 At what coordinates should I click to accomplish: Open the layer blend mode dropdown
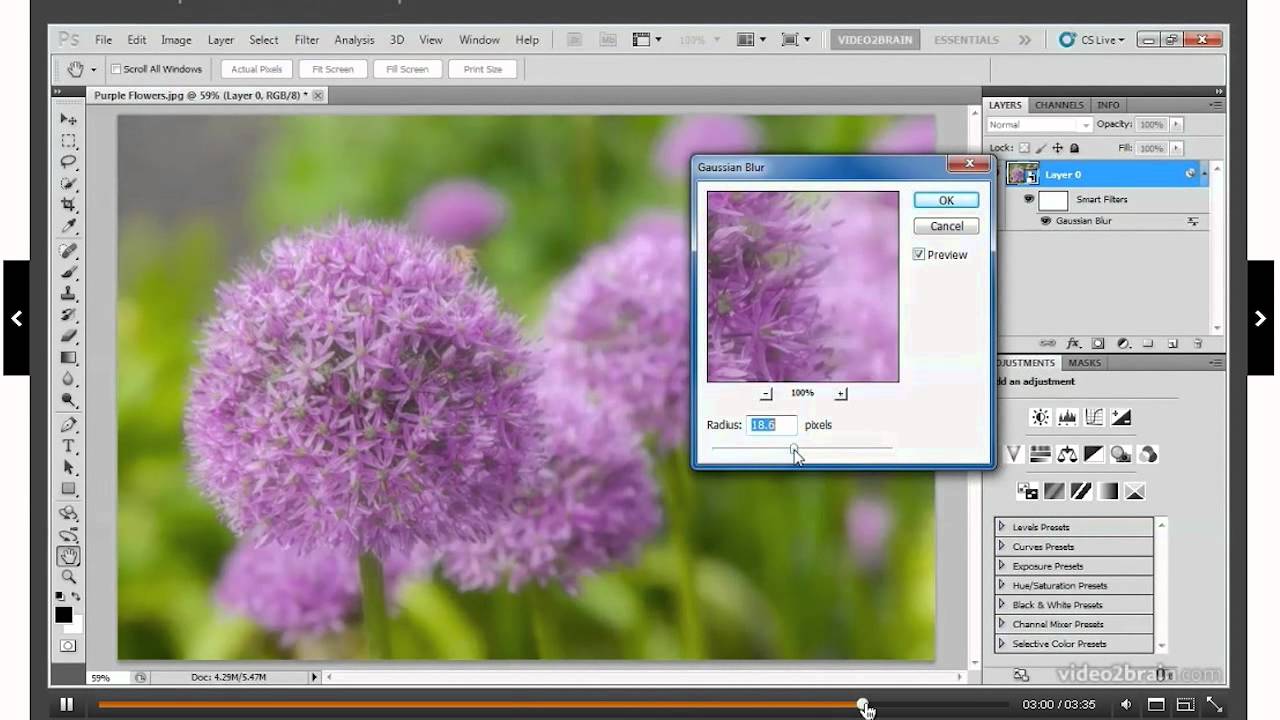coord(1039,125)
